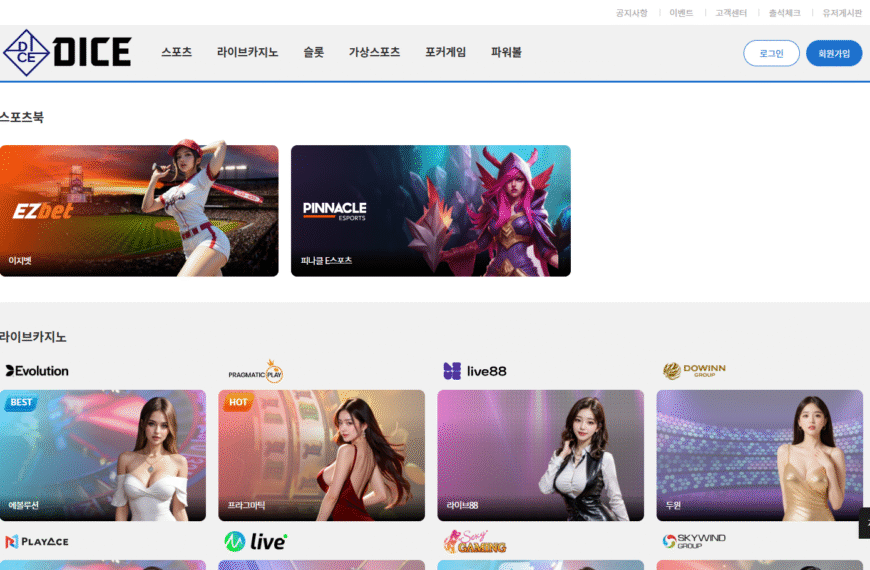Go to 가상스포츠 in navigation
This screenshot has height=570, width=870.
coord(374,52)
